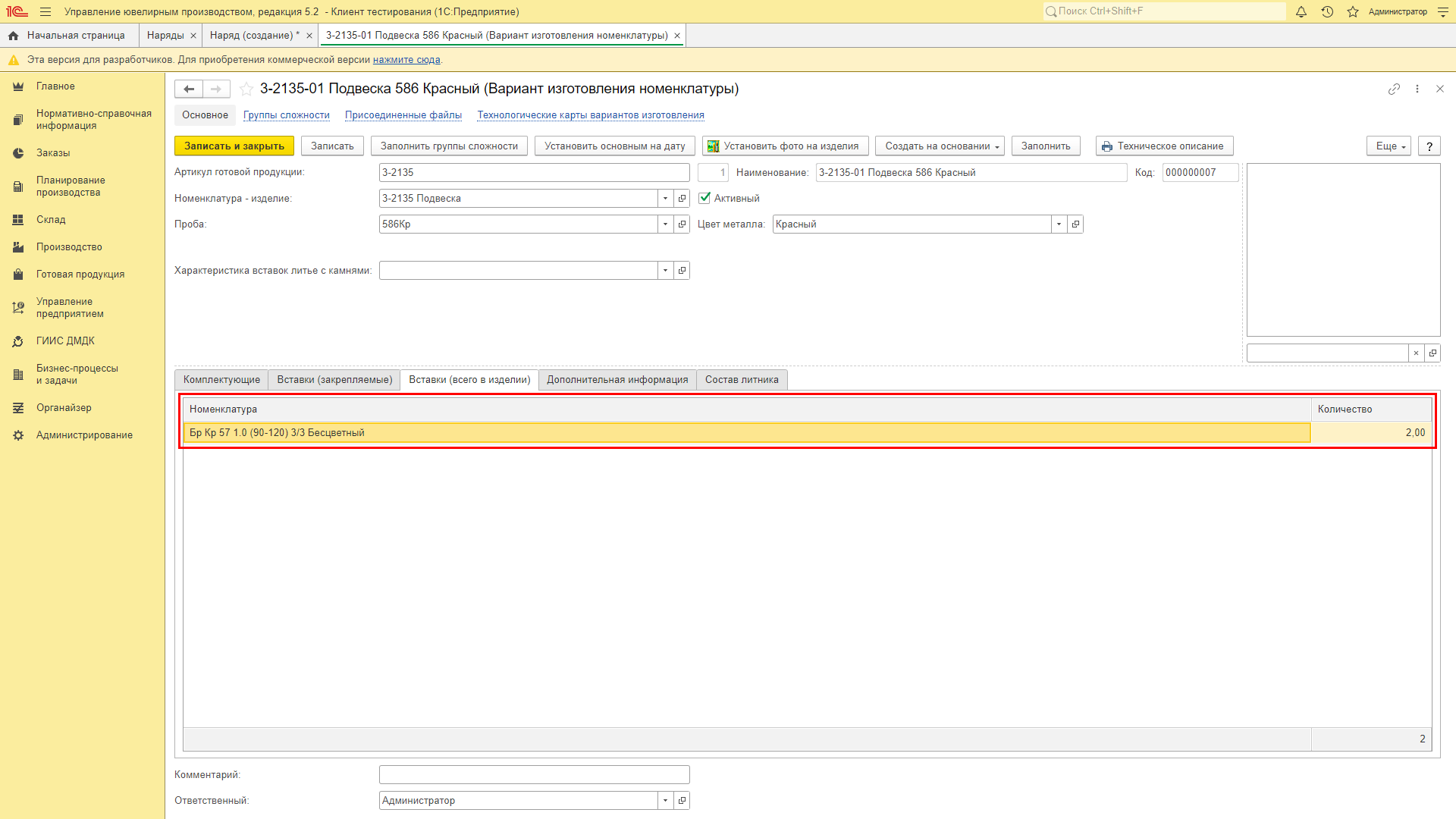This screenshot has height=819, width=1456.
Task: Click the Техническое описание button
Action: coord(1164,146)
